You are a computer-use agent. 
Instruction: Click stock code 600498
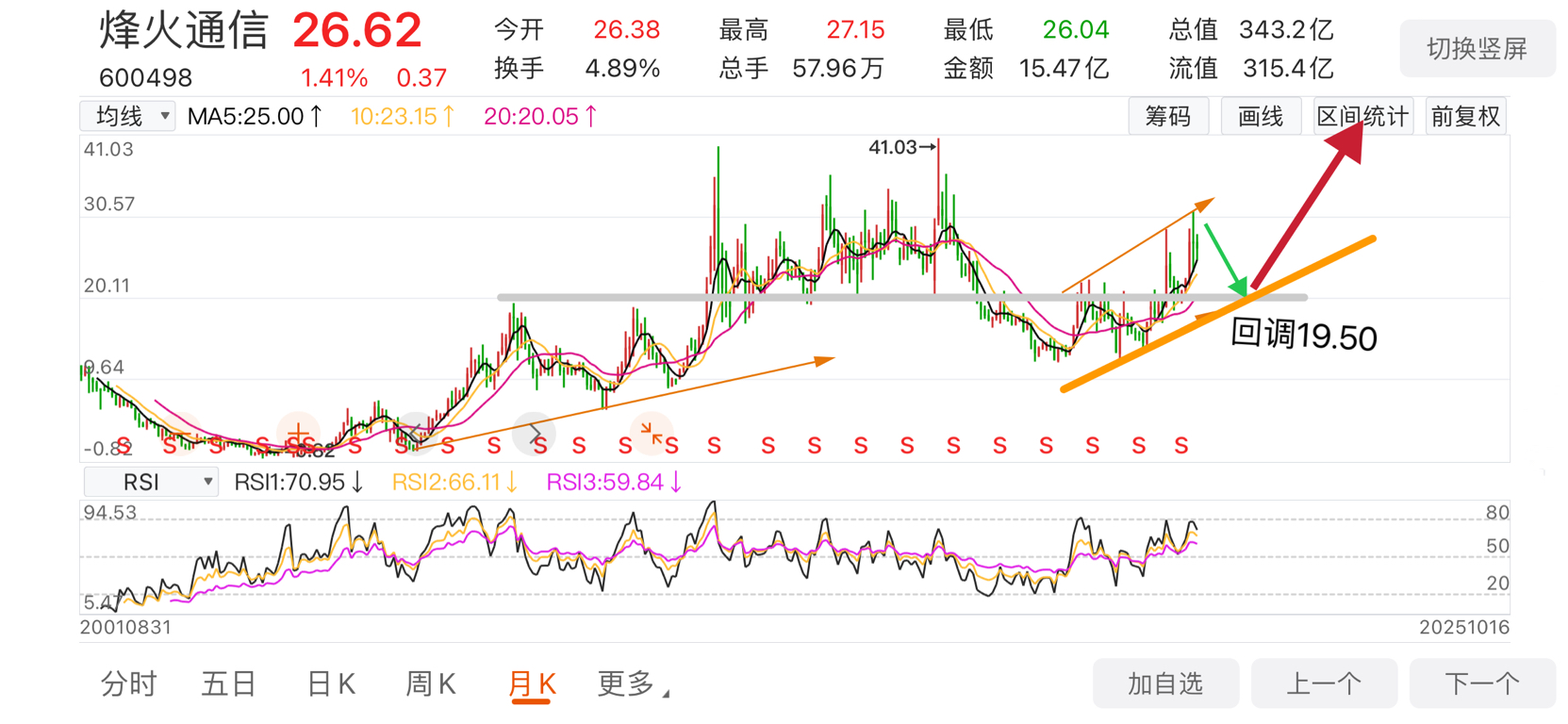pyautogui.click(x=145, y=77)
